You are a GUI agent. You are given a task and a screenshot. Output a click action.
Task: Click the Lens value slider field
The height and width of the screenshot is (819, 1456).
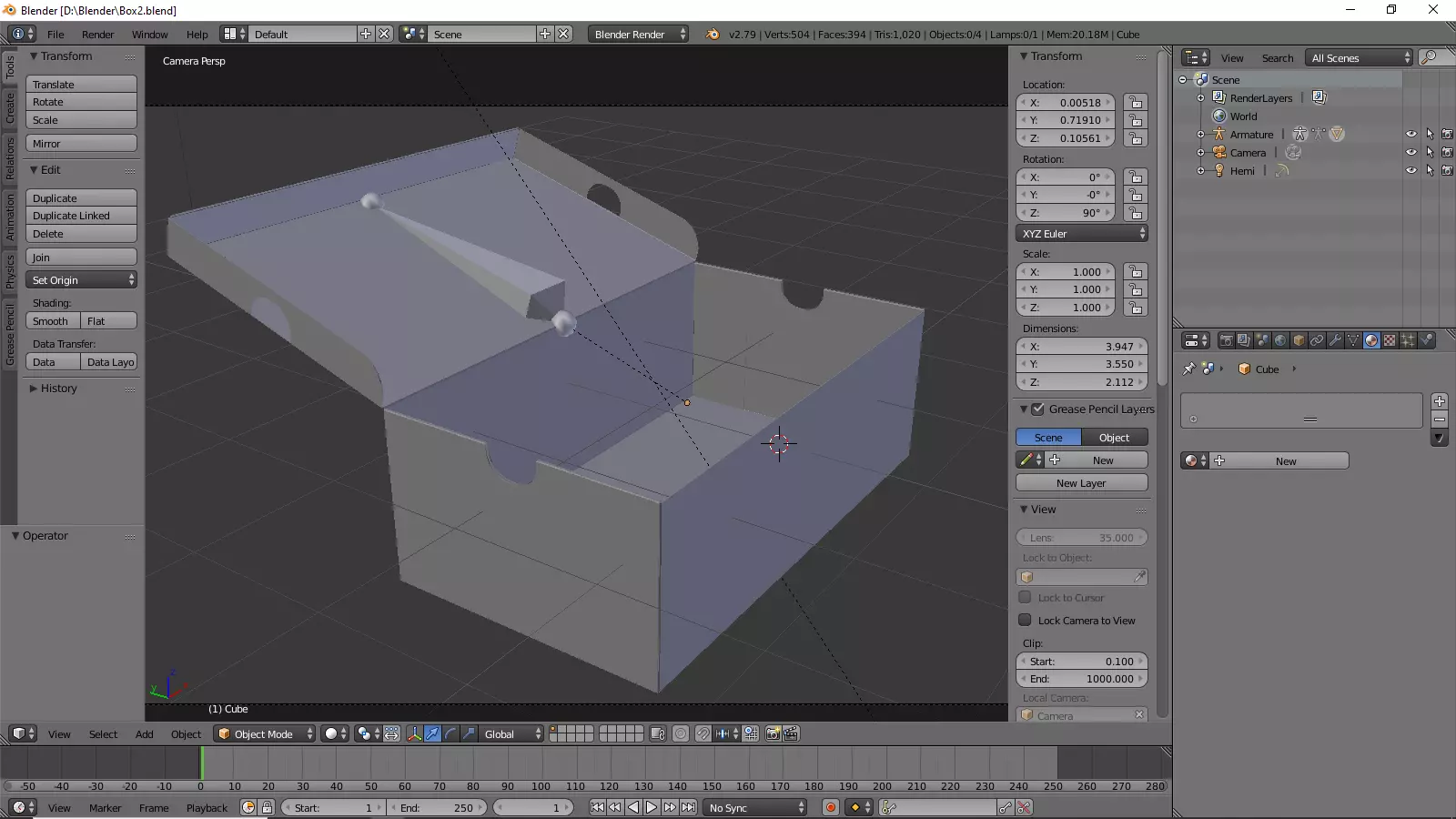pyautogui.click(x=1081, y=537)
